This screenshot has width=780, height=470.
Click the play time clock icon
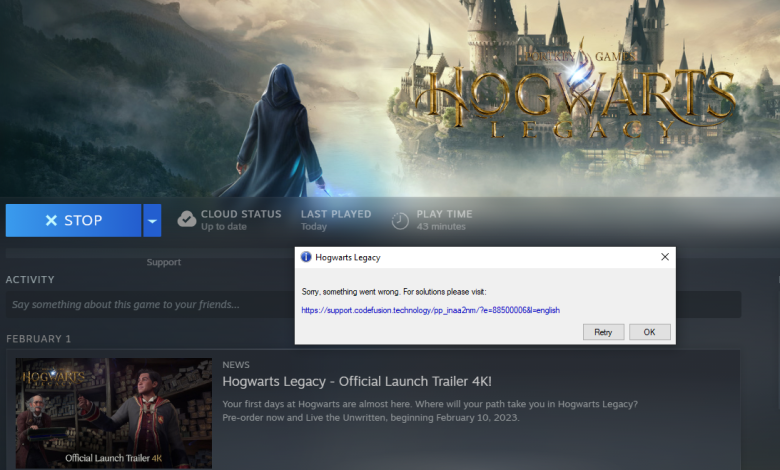tap(400, 221)
